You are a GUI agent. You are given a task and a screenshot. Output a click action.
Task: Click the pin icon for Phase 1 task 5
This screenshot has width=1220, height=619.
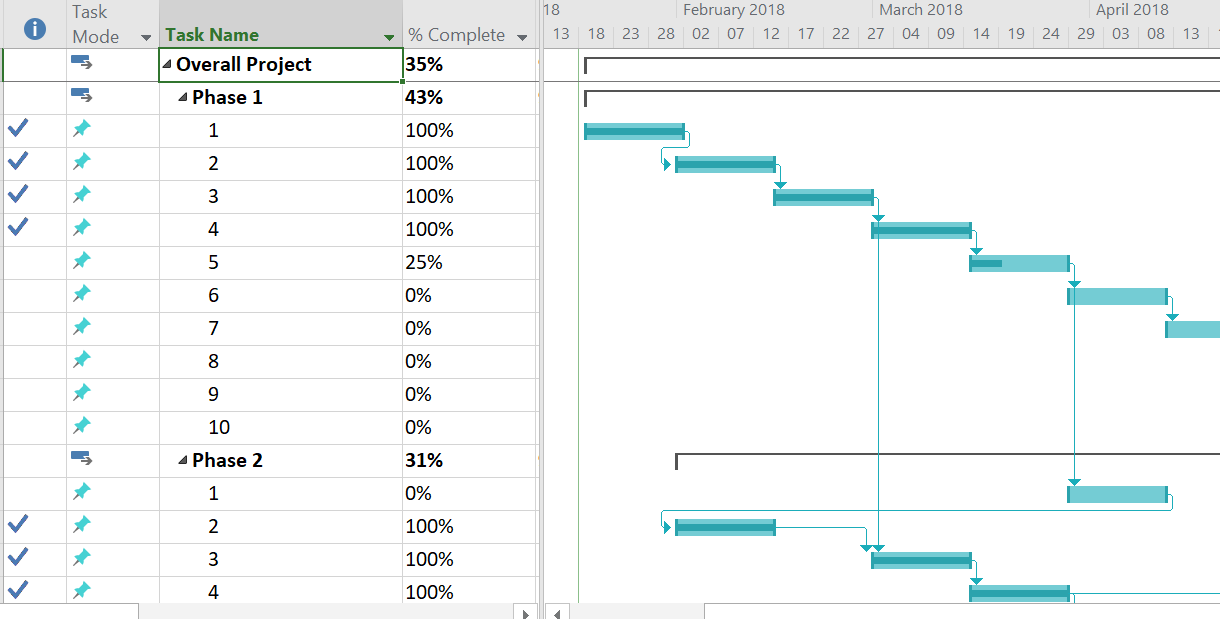coord(82,261)
